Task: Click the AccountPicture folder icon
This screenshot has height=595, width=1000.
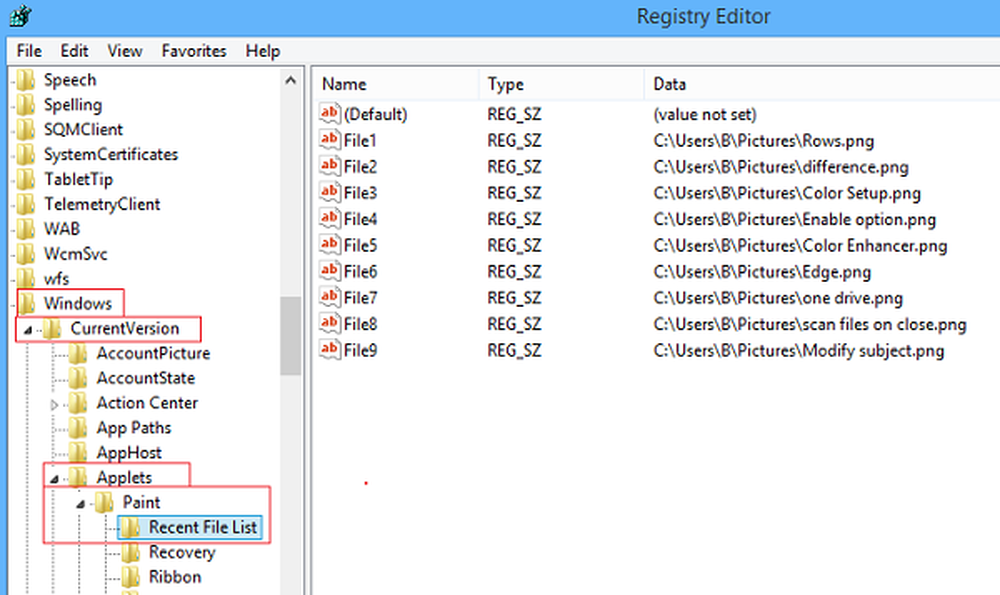Action: pos(78,354)
